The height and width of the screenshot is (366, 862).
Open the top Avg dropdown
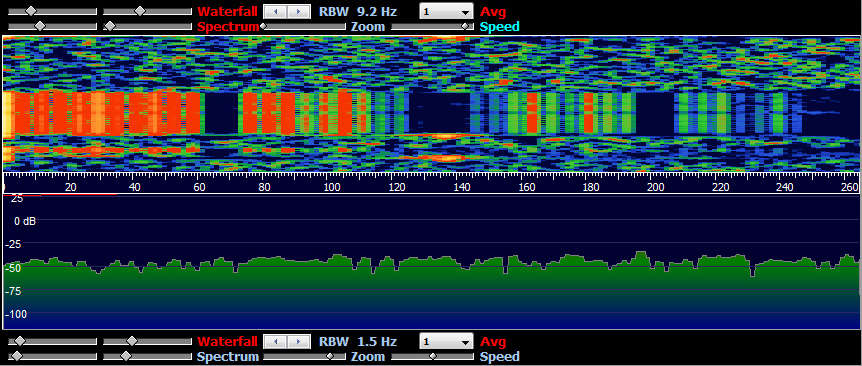446,12
